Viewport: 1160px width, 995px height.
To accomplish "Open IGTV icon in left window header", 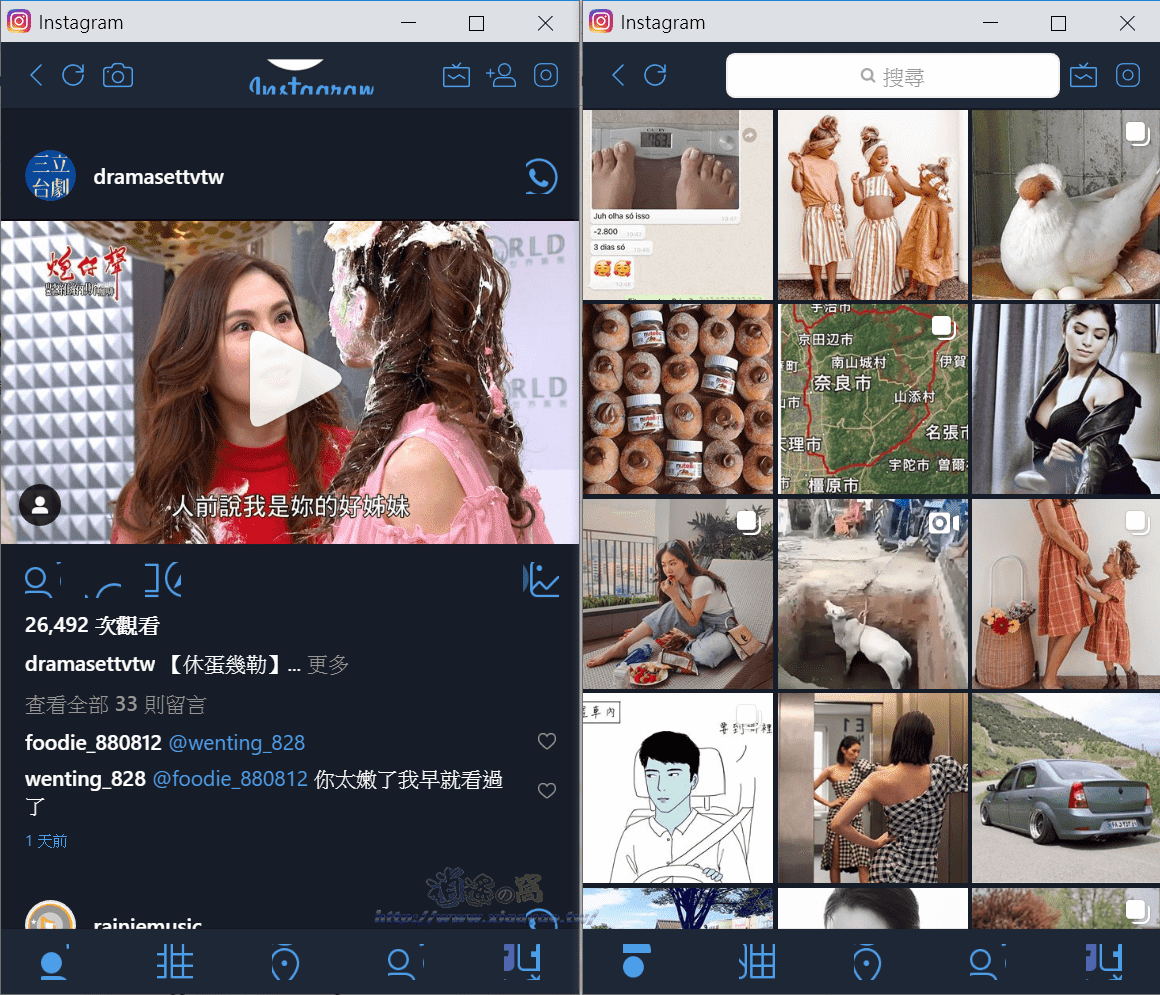I will (x=456, y=75).
